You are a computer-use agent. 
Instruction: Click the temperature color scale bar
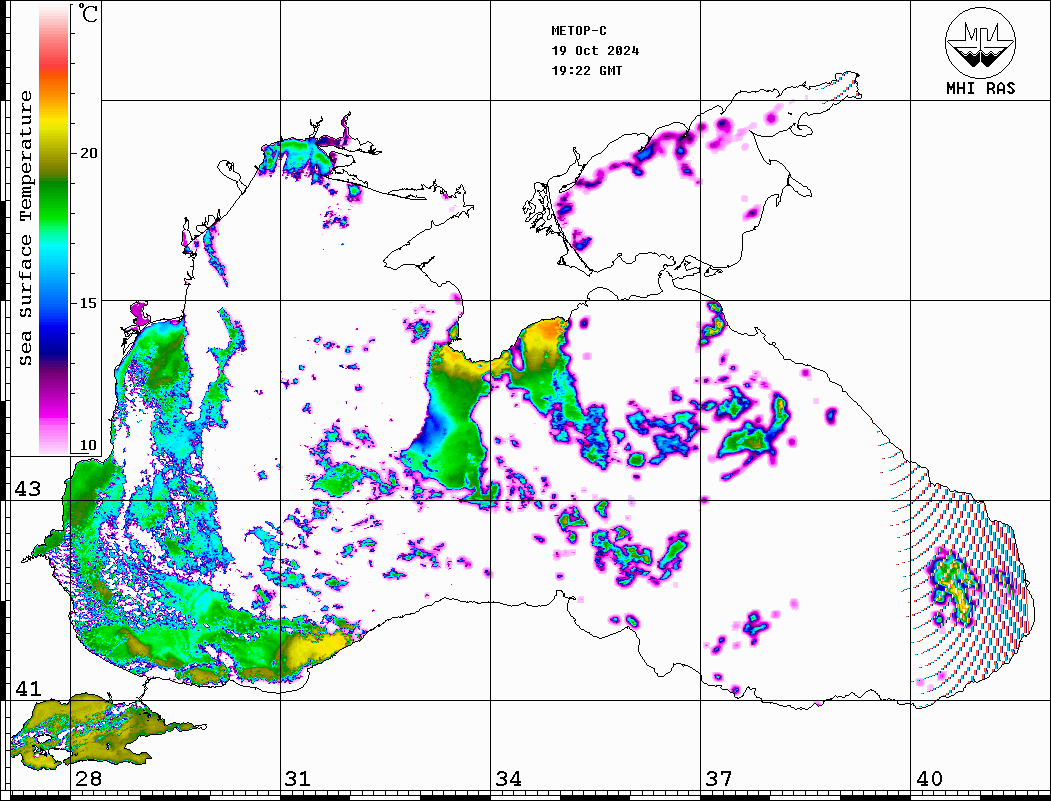point(54,230)
